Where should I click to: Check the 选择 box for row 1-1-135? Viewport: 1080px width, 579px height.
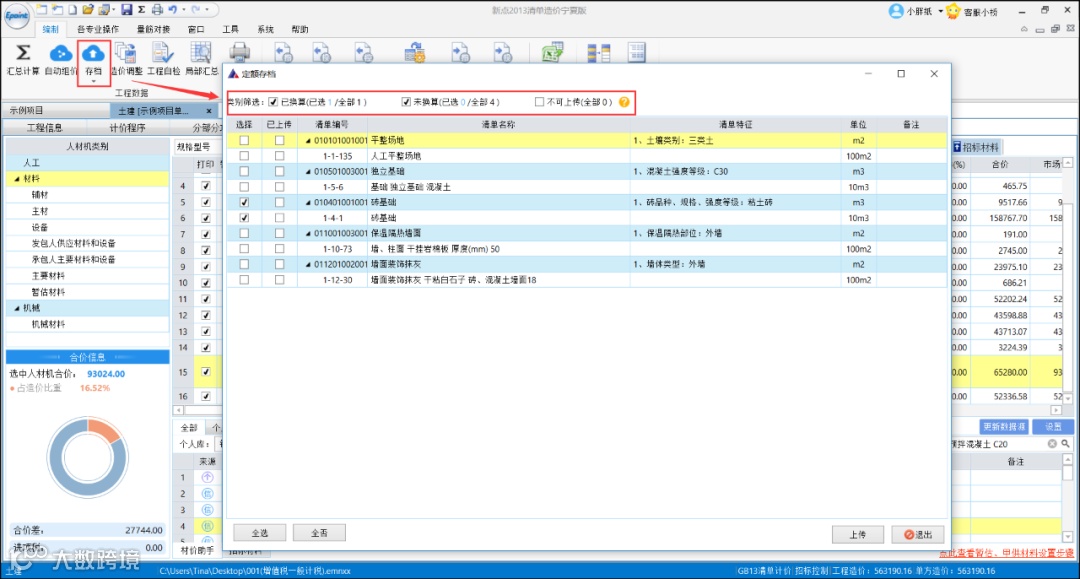tap(244, 156)
